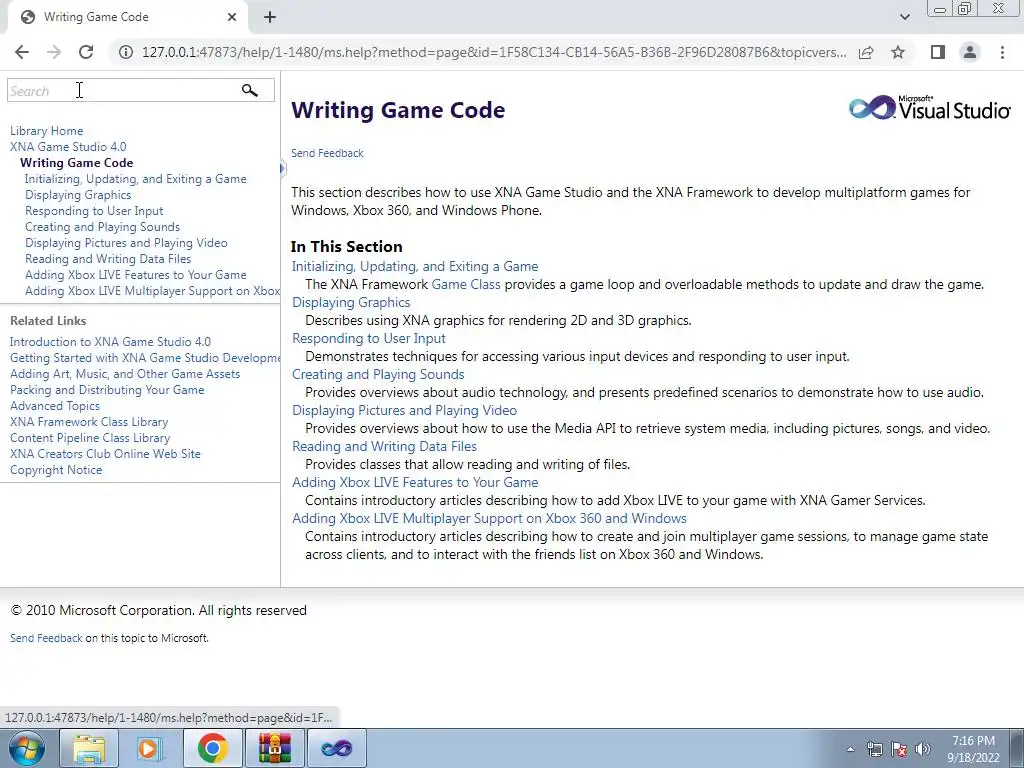1024x768 pixels.
Task: Open Reading and Writing Data Files in main content
Action: tap(384, 446)
